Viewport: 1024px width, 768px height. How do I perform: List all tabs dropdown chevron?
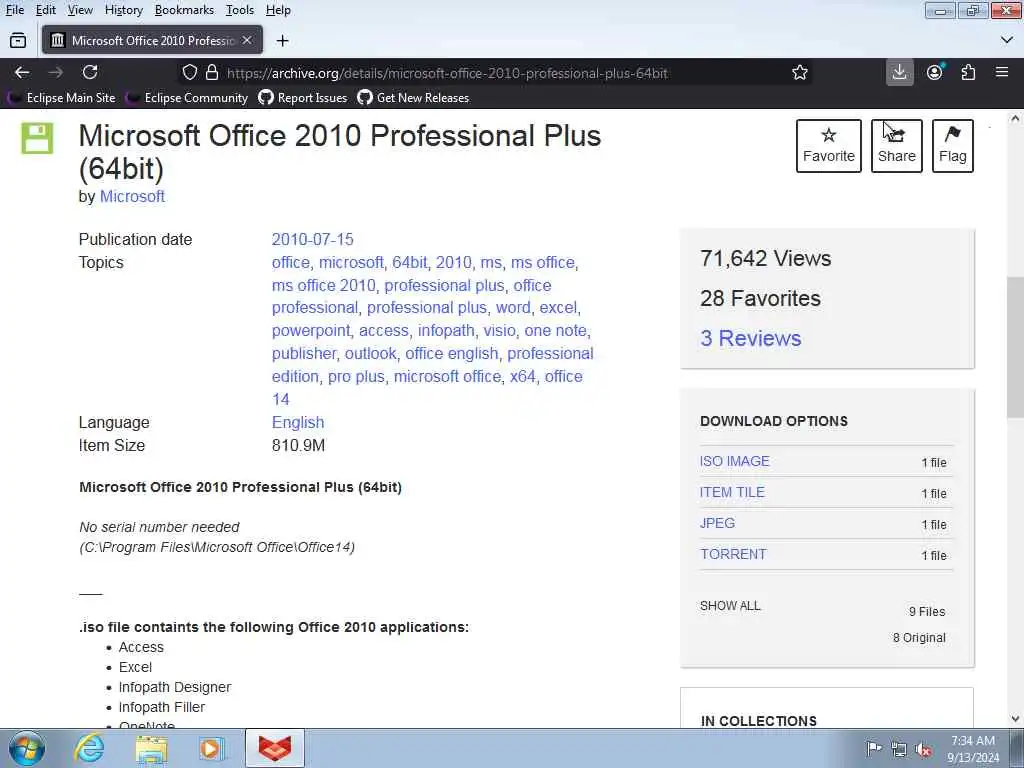coord(1006,40)
